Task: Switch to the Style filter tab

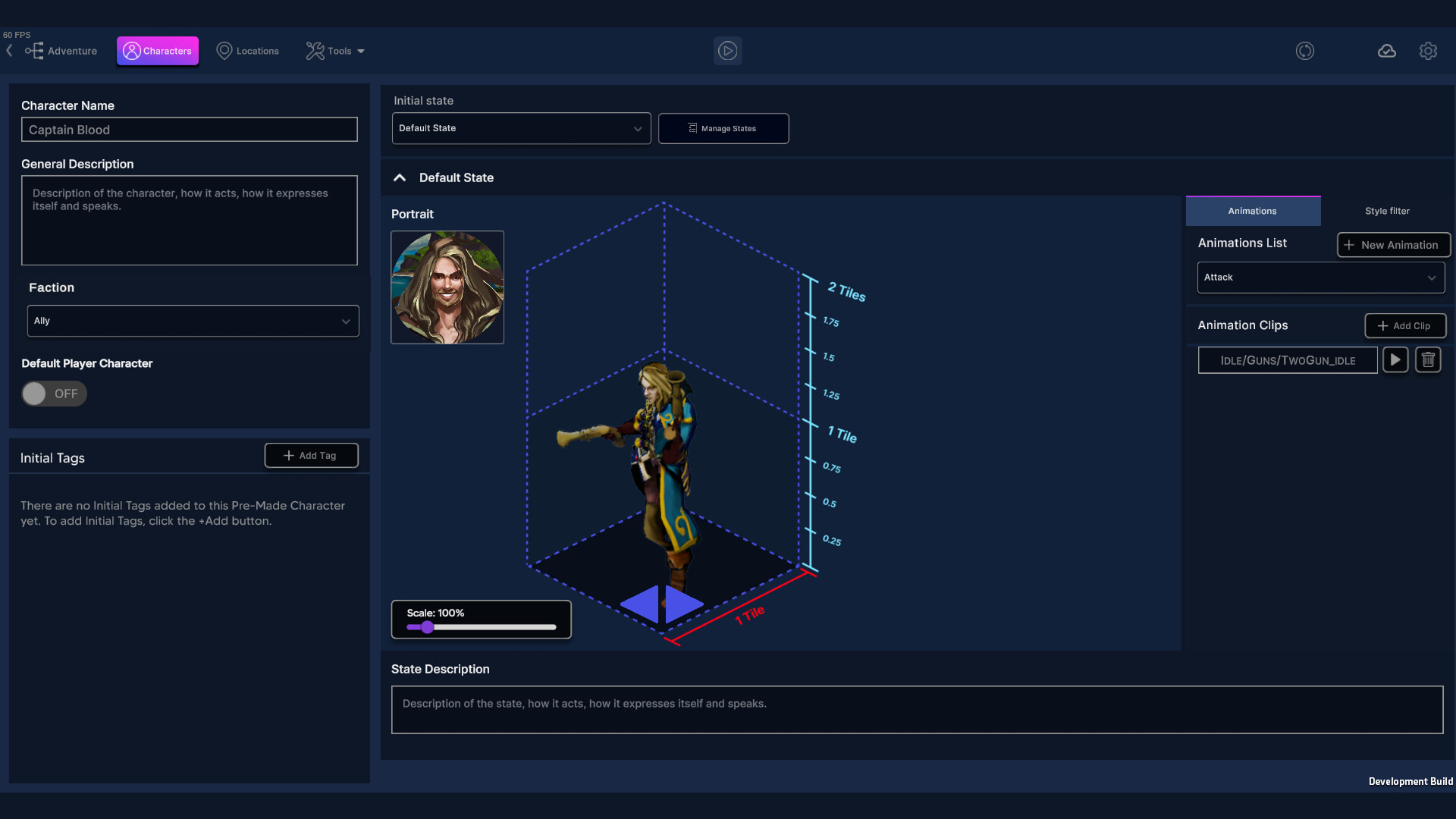Action: click(x=1387, y=211)
